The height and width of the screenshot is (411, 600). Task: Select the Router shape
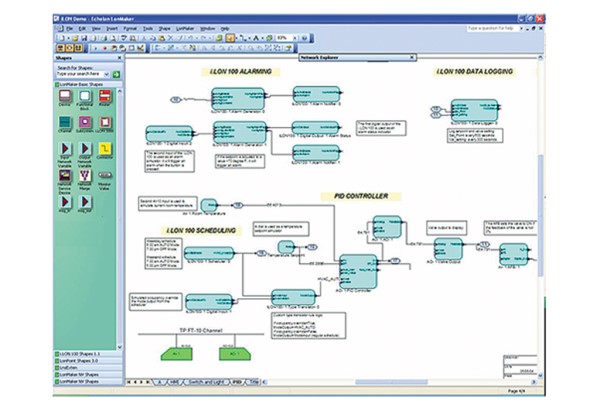pos(105,96)
